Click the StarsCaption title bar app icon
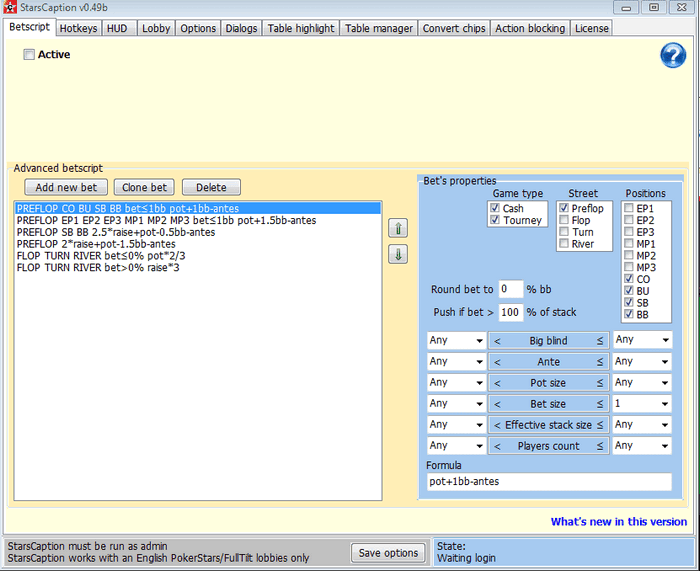Screen dimensions: 700x571 (x=10, y=7)
